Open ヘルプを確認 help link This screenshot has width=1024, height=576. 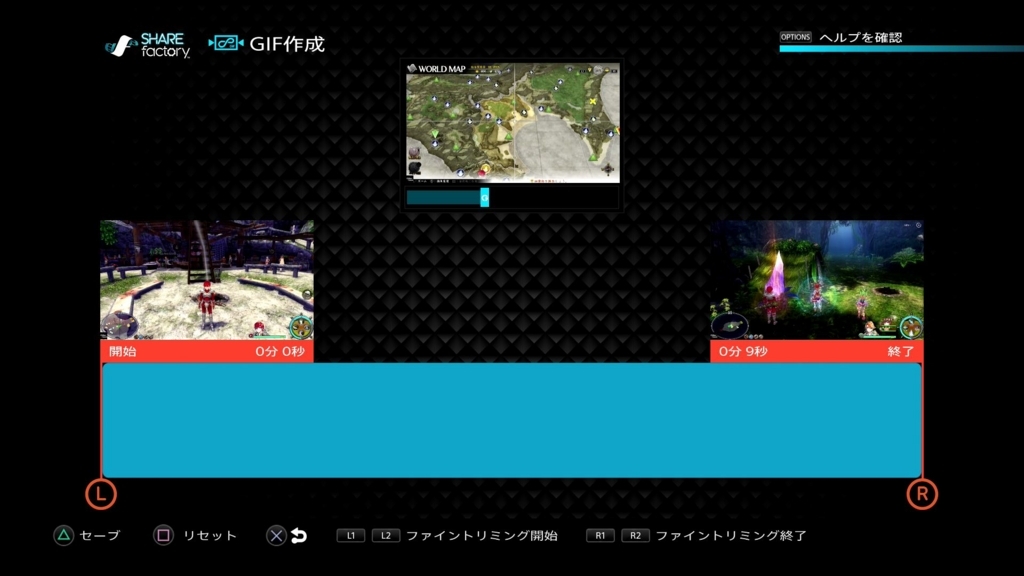tap(861, 37)
